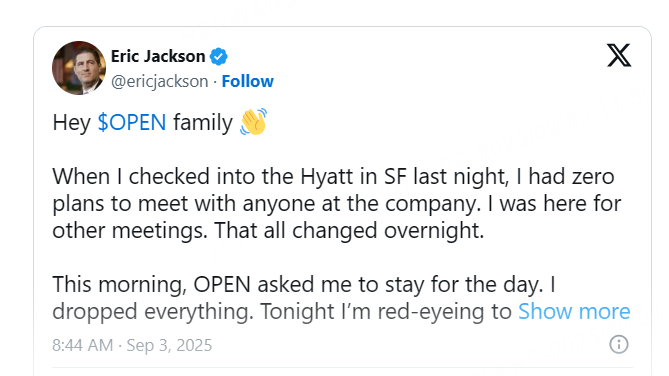Click the 8:44 AM time
The image size is (669, 376).
pyautogui.click(x=82, y=345)
